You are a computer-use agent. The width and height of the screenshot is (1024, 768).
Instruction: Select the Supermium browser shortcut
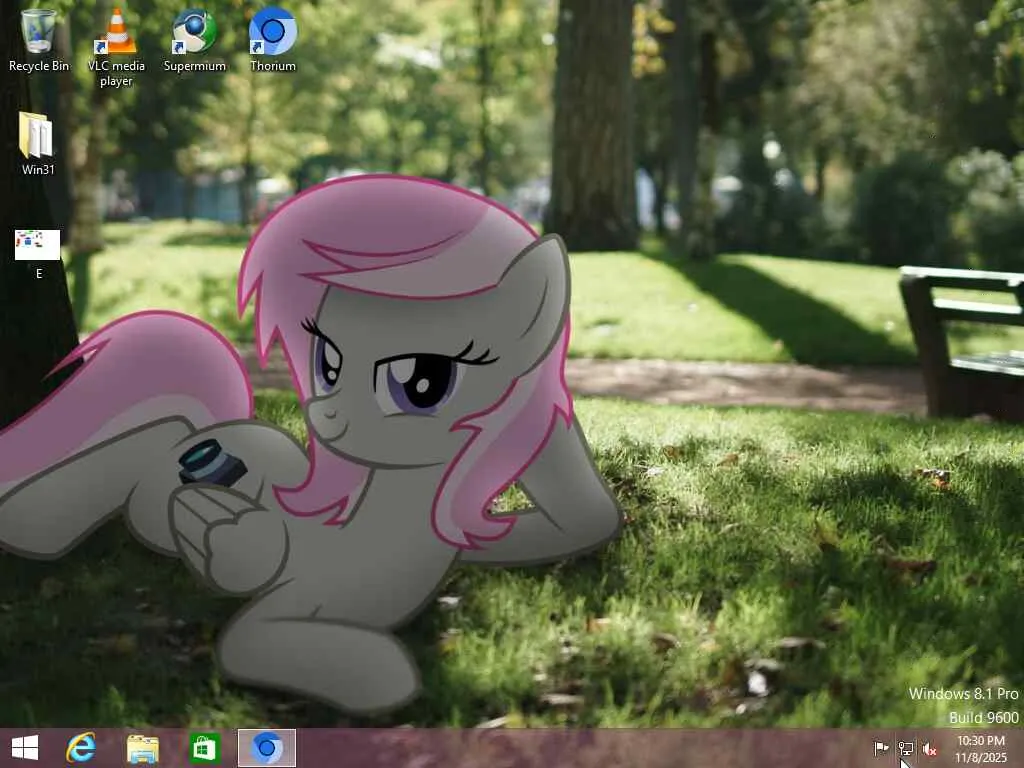[x=195, y=40]
